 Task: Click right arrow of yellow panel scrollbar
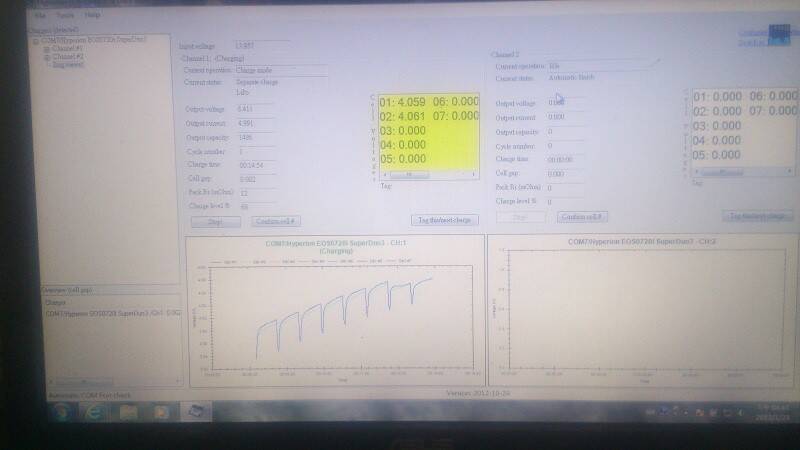pos(474,174)
